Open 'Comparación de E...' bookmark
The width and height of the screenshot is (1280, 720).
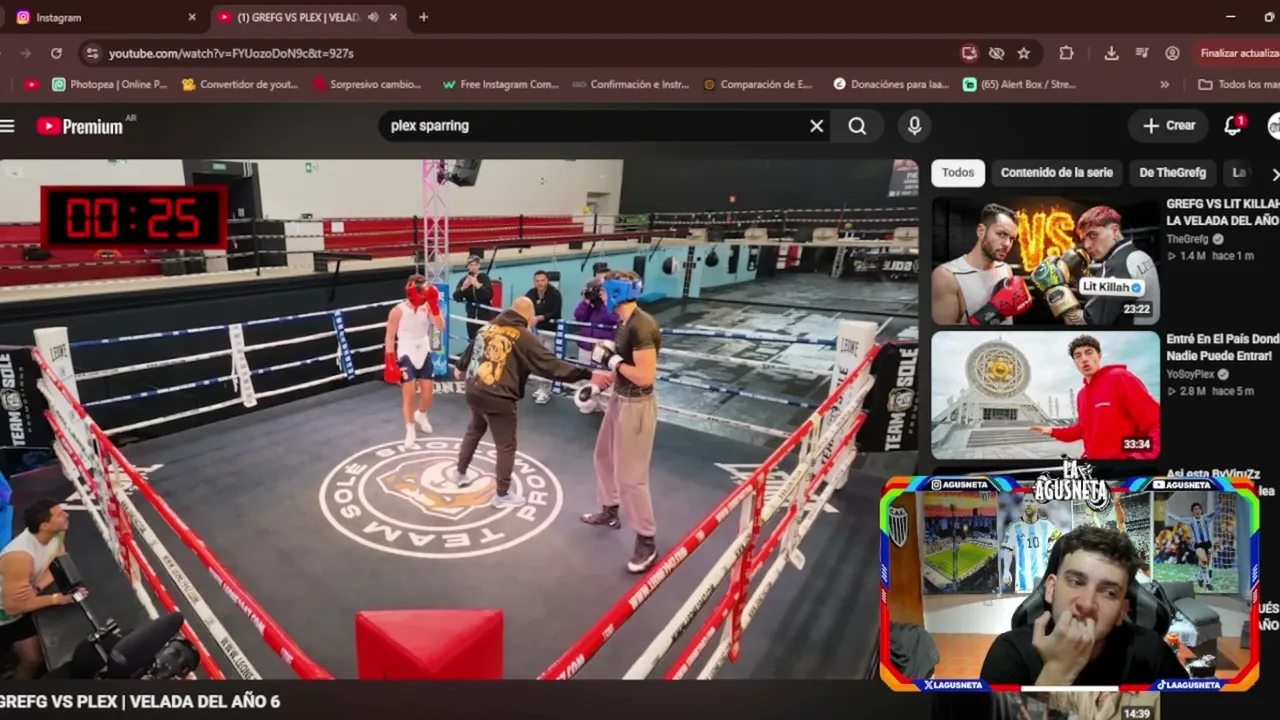(758, 85)
